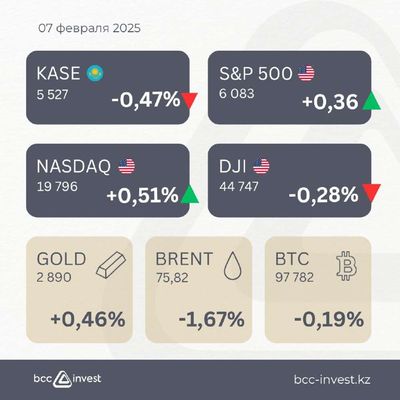Click the red down triangle on DJI

pyautogui.click(x=371, y=193)
